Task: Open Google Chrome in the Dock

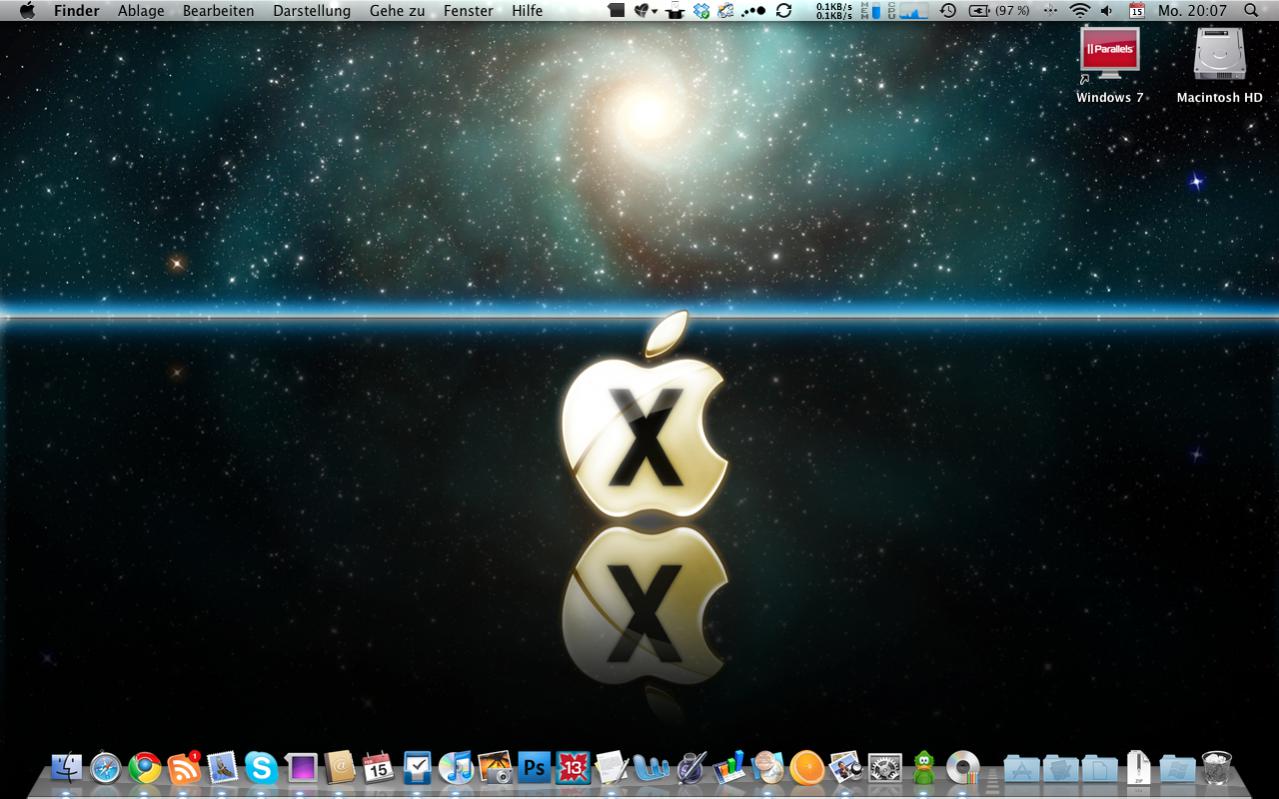Action: pyautogui.click(x=145, y=767)
